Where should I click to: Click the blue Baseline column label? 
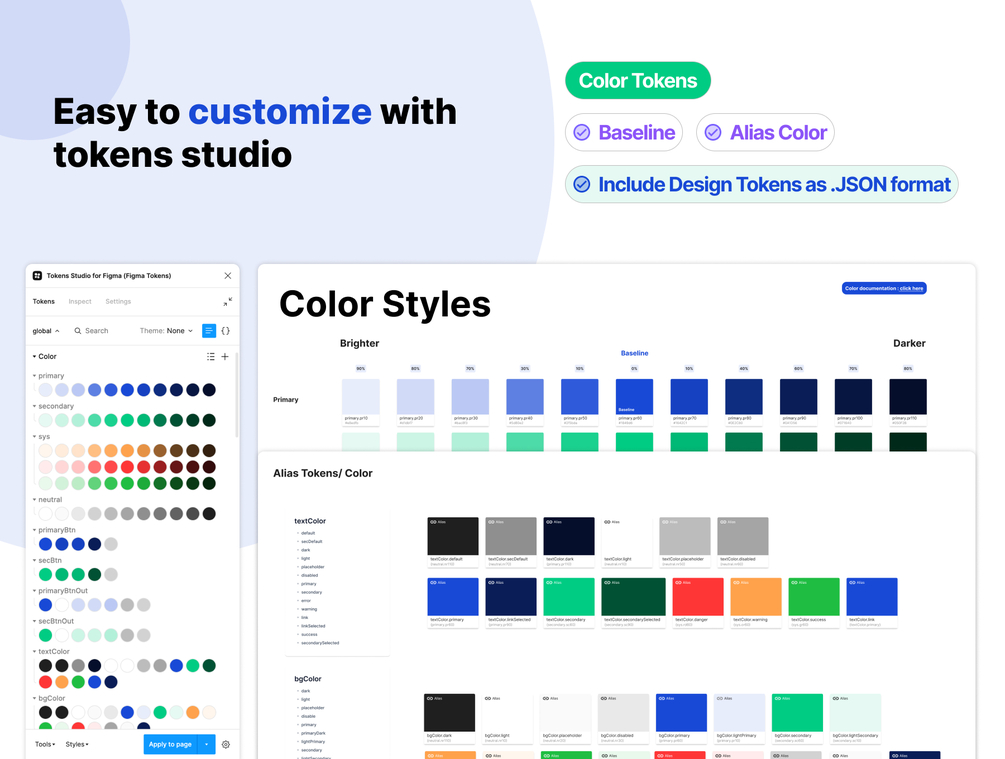pyautogui.click(x=635, y=353)
